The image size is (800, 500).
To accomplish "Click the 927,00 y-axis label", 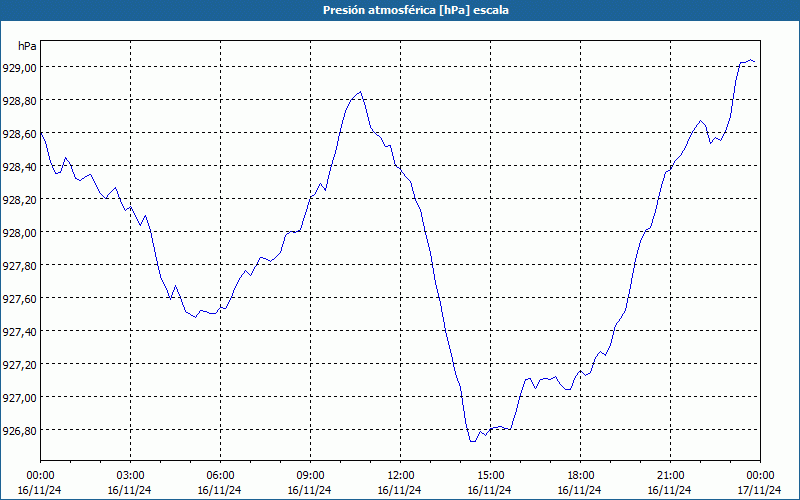I will [x=20, y=397].
